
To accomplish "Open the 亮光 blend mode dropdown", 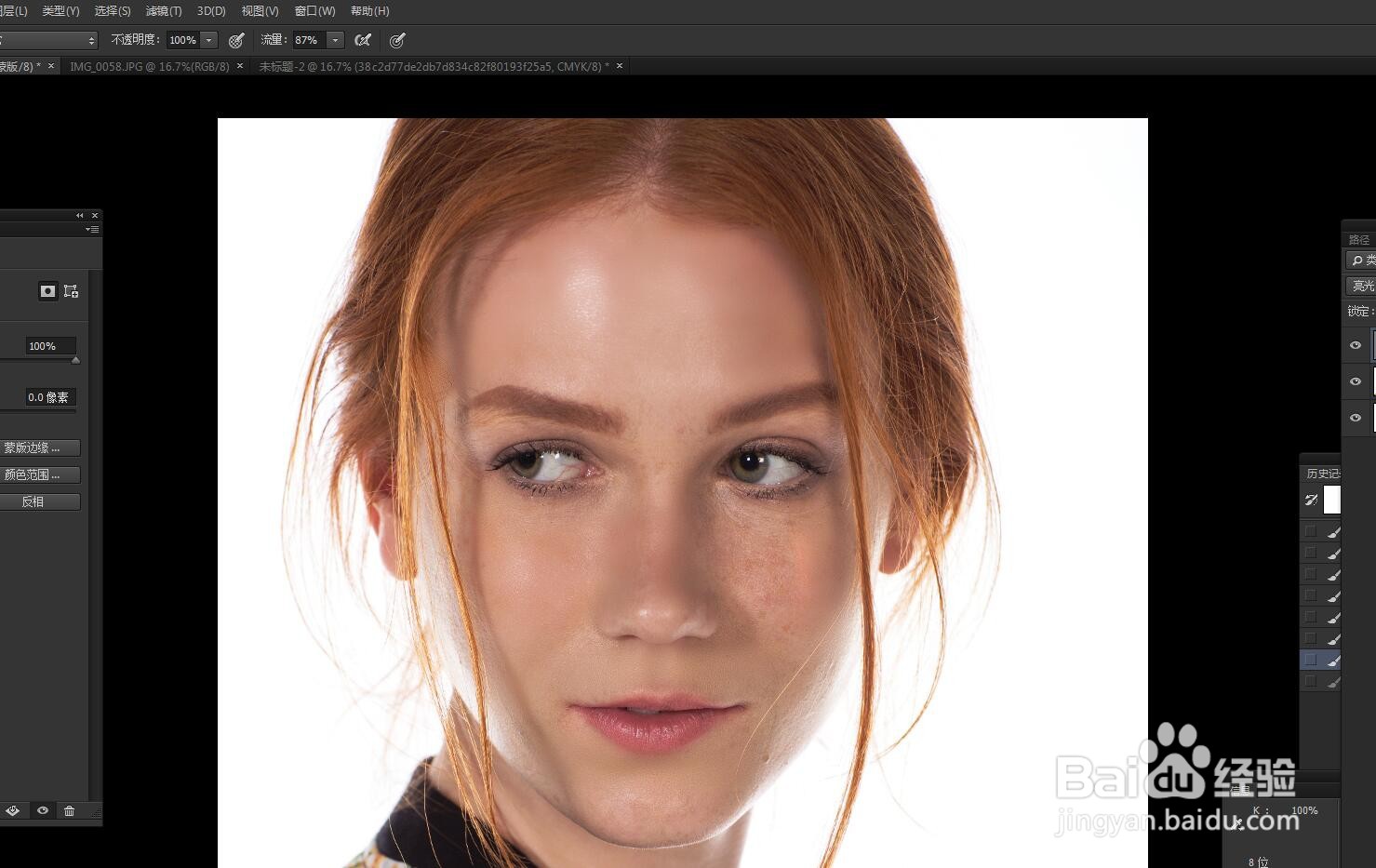I will pos(1361,286).
